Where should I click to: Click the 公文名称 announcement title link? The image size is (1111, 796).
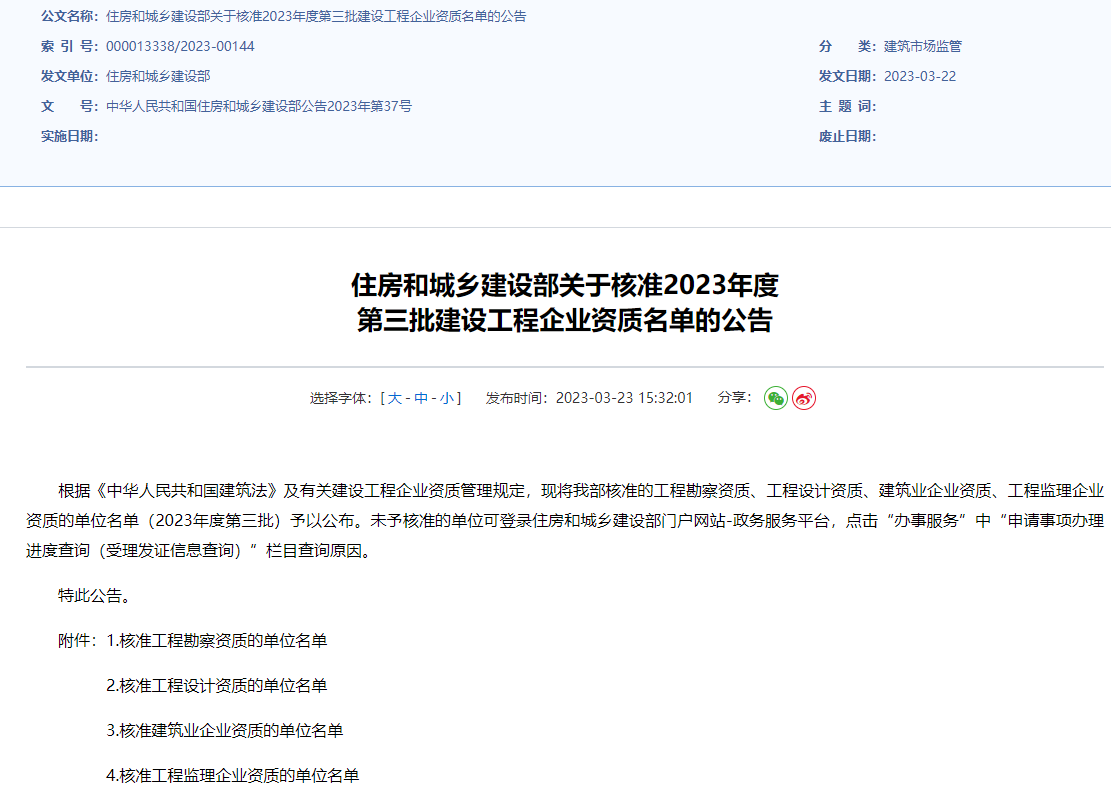[315, 16]
